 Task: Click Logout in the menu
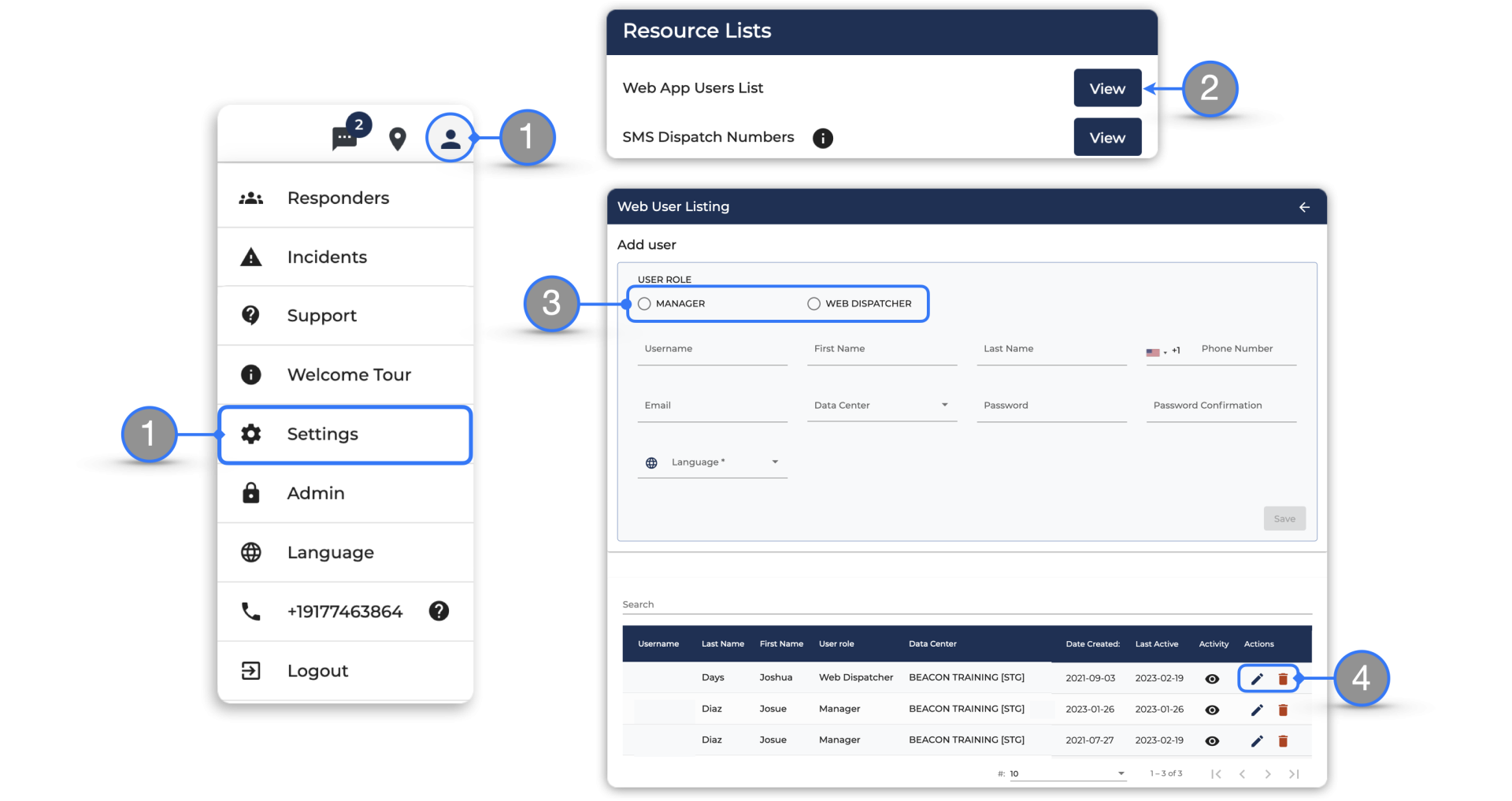coord(346,671)
